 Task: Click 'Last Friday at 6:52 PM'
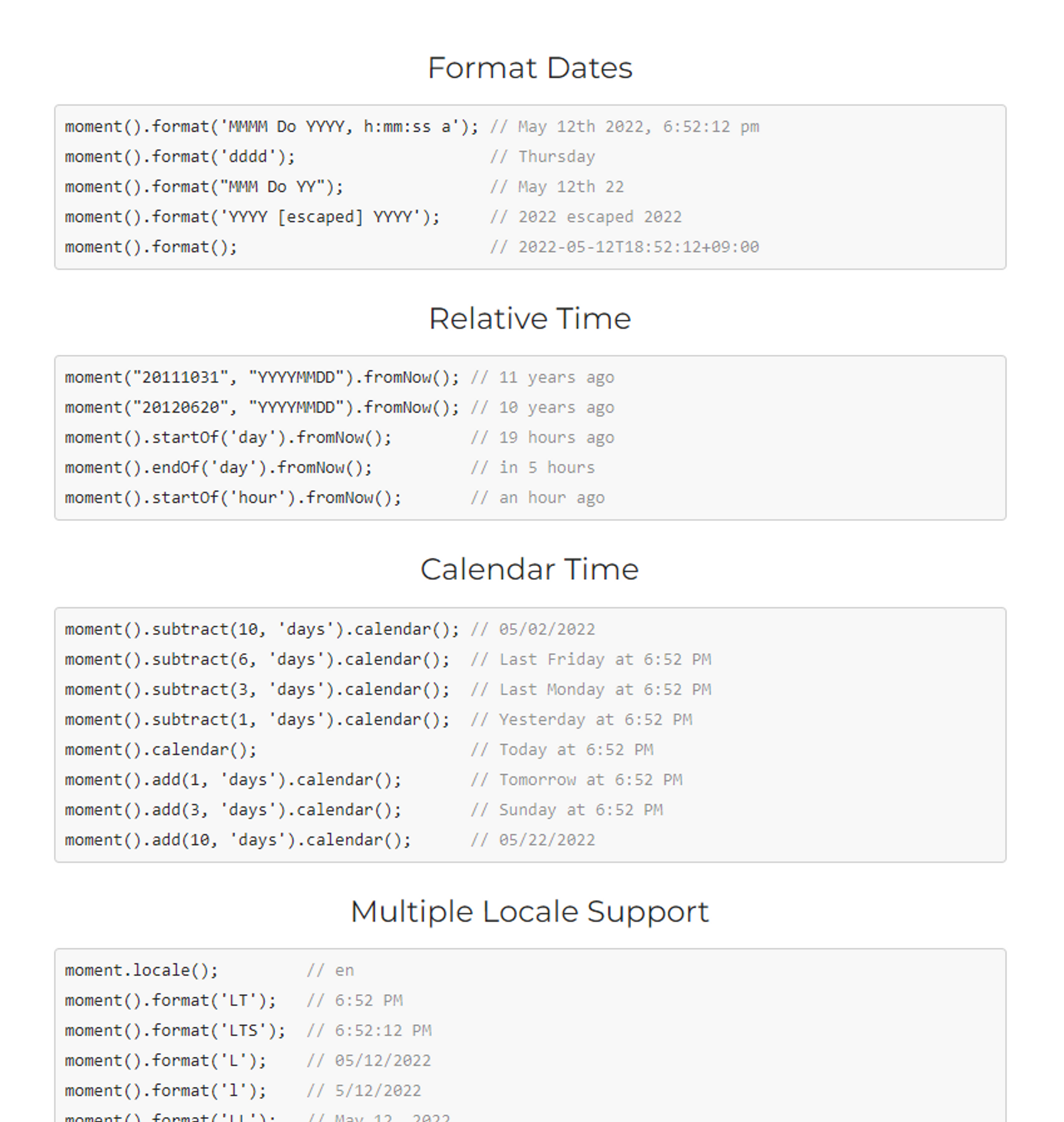pos(605,659)
